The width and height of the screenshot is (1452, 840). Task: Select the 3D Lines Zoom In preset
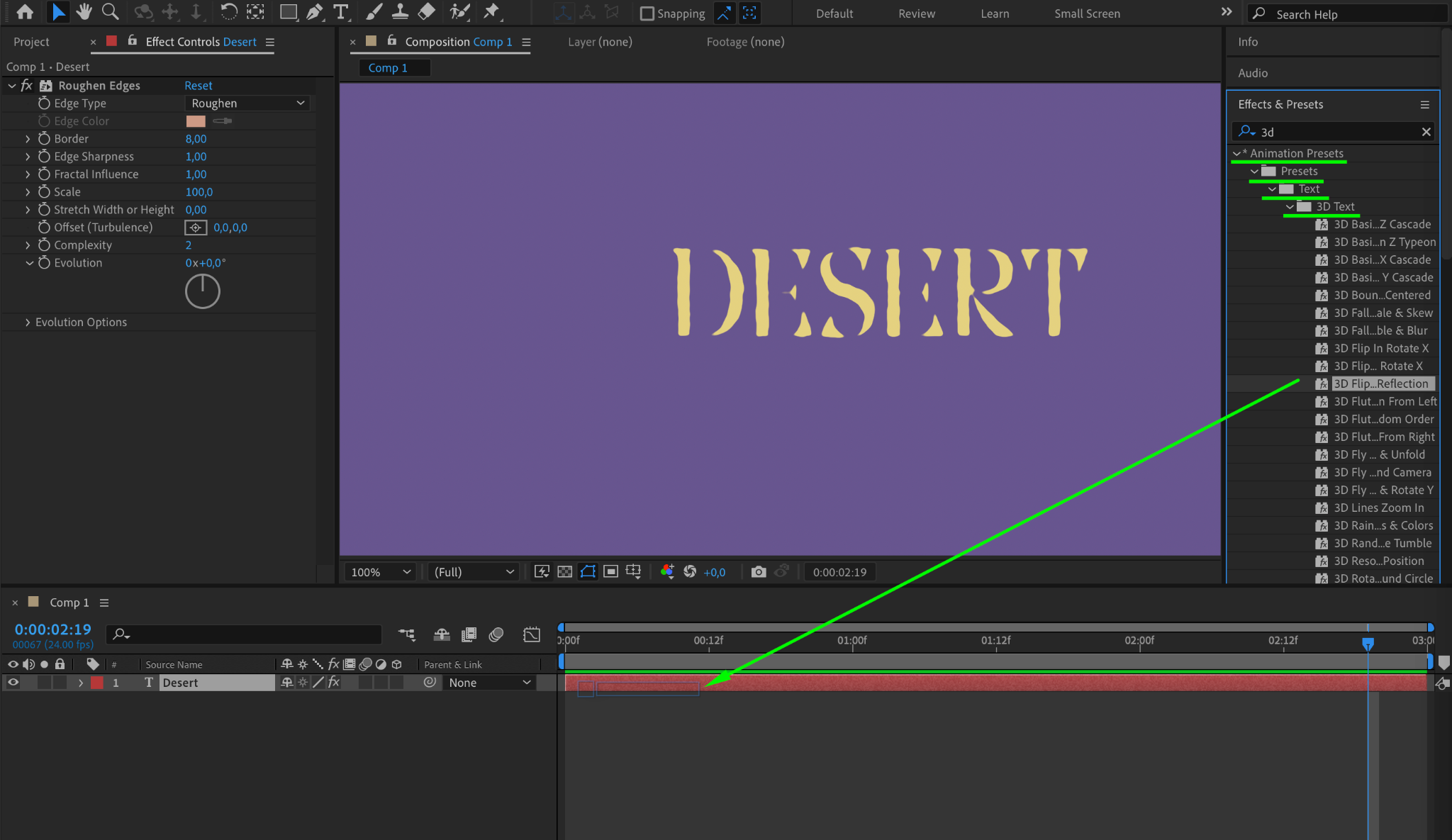(1378, 508)
